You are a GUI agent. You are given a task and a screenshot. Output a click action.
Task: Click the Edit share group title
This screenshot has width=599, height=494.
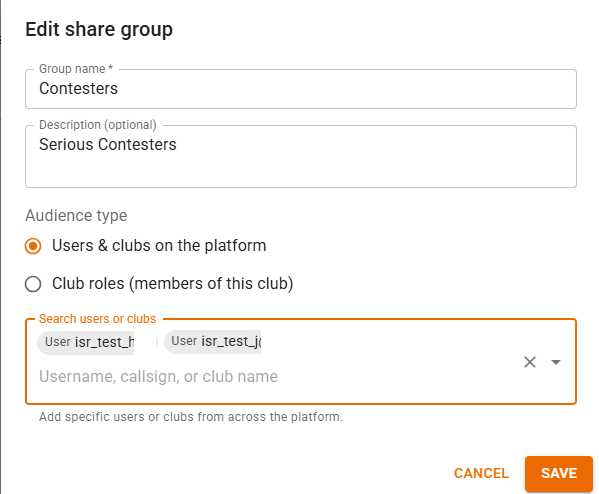click(x=99, y=29)
